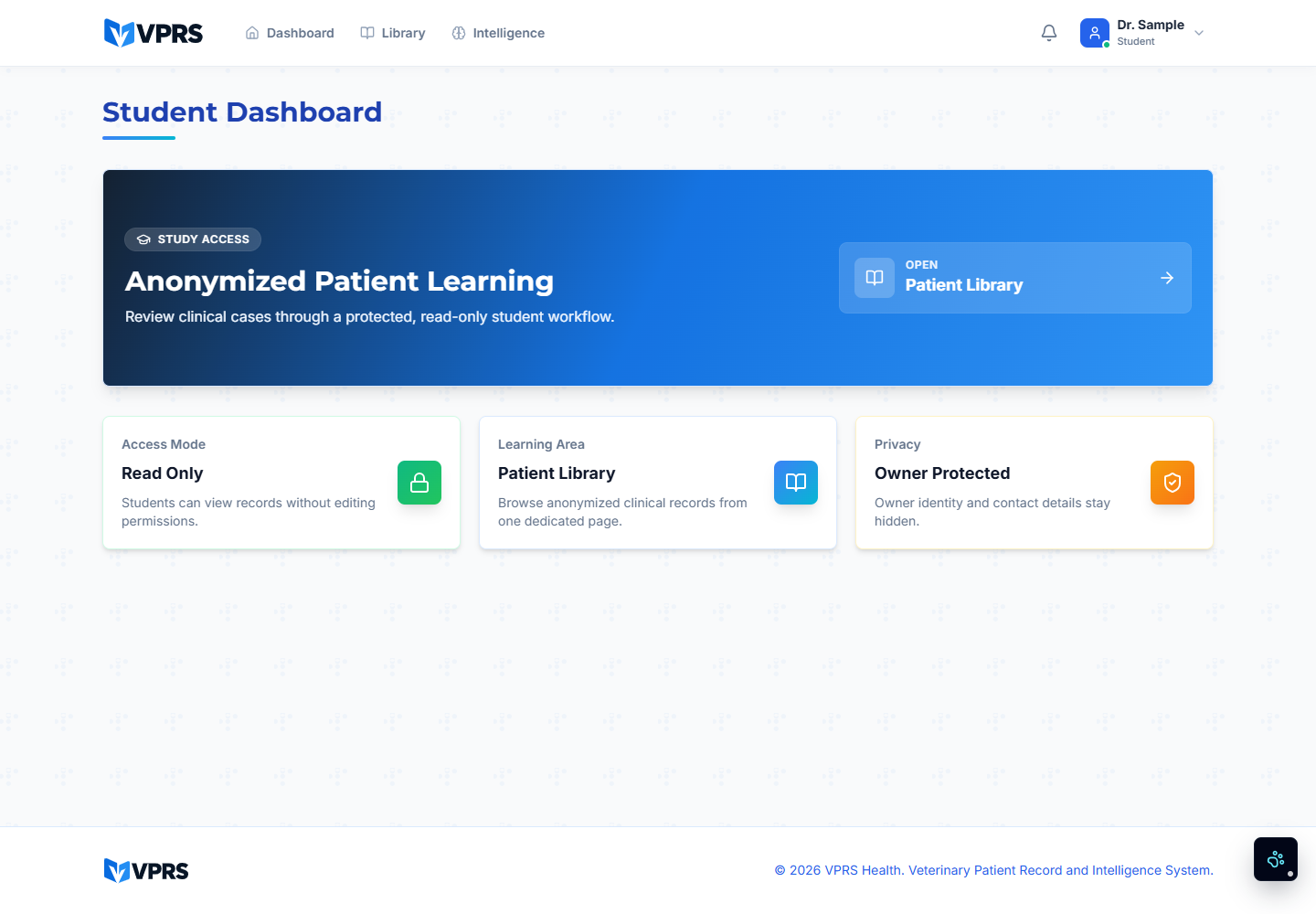1316x914 pixels.
Task: Click the Read Only card title
Action: point(163,473)
